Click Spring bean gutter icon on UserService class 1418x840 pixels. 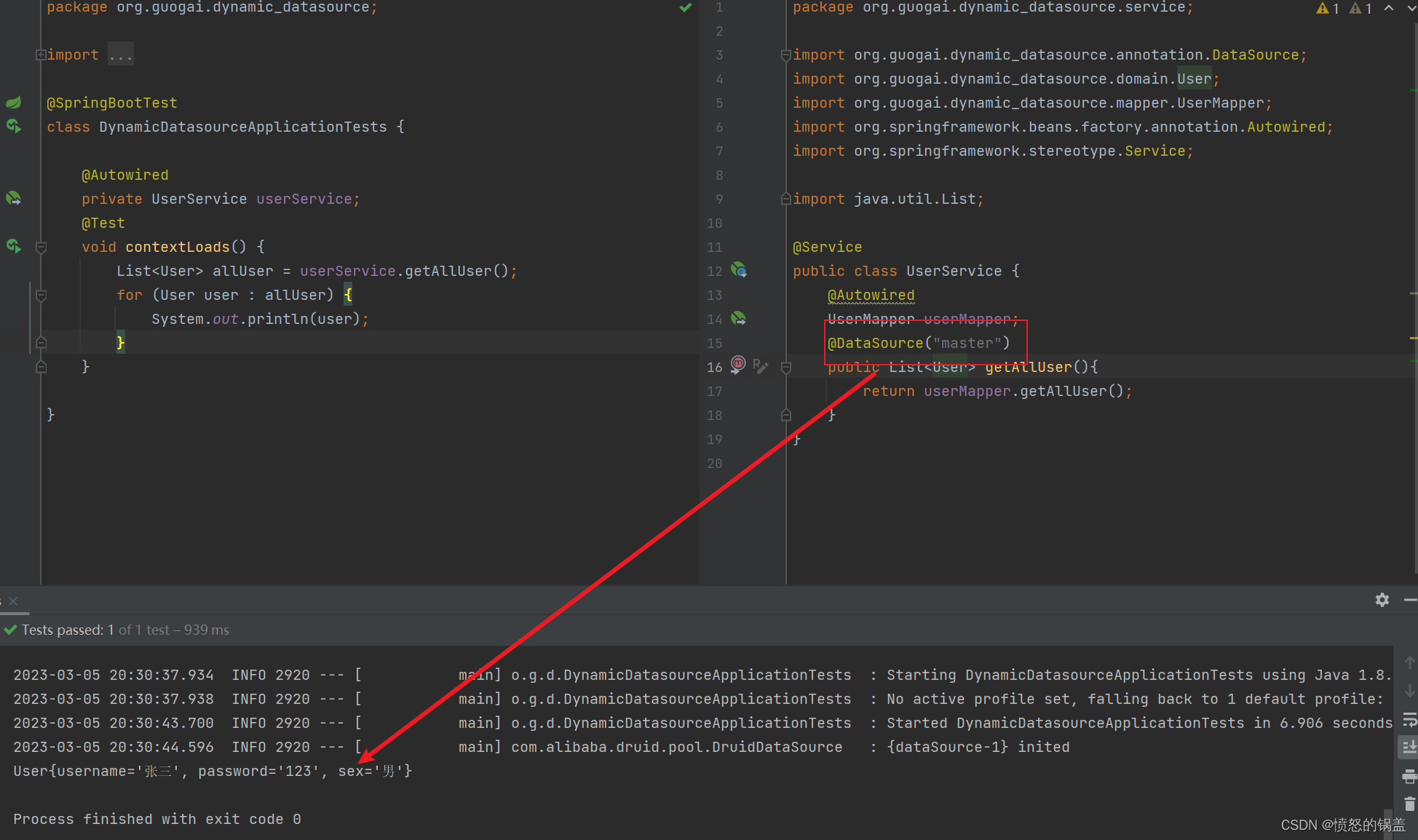point(739,271)
